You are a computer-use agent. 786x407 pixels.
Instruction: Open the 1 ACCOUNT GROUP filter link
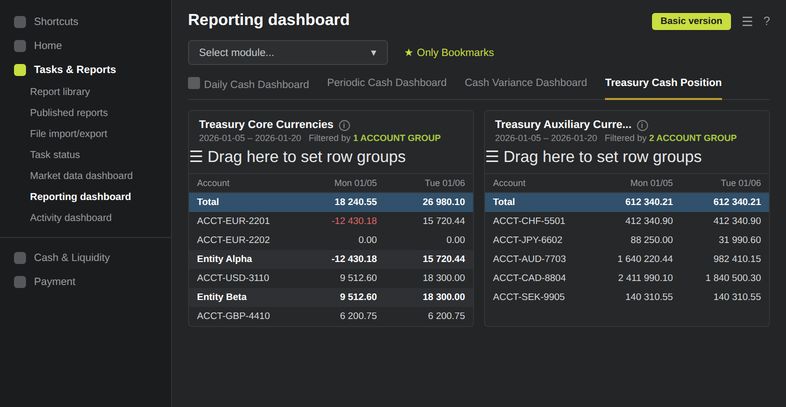point(397,138)
